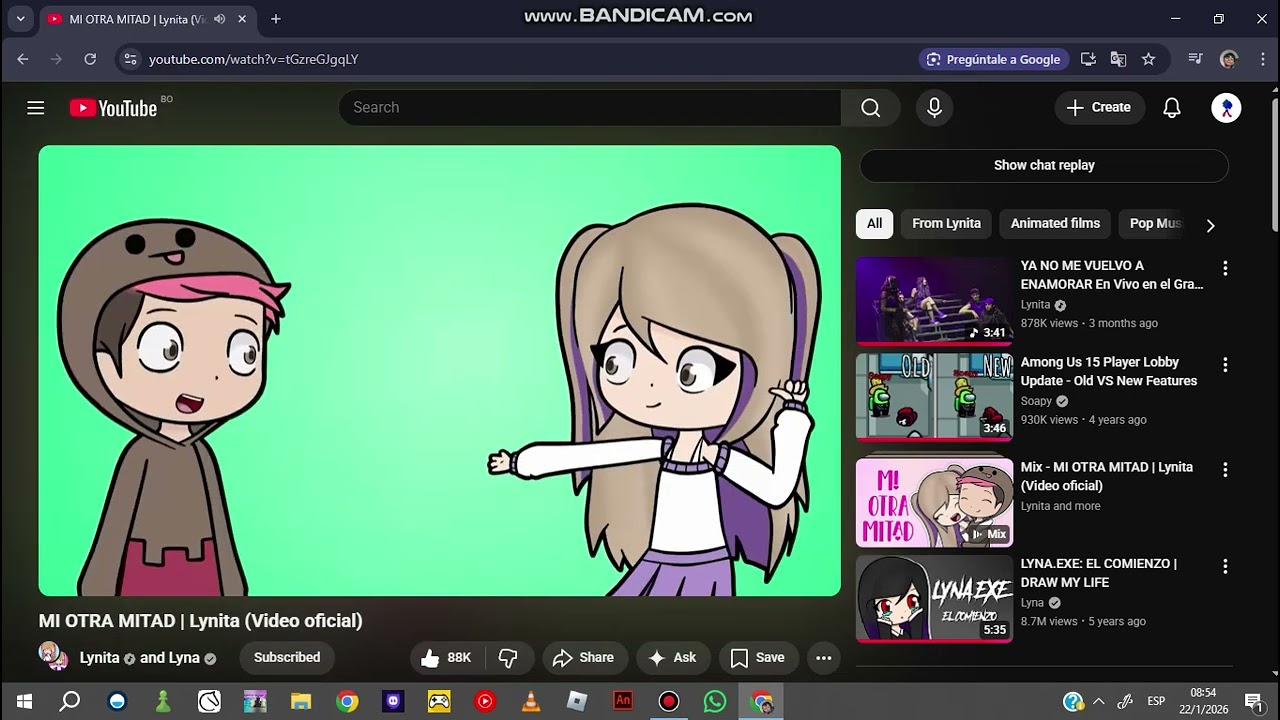Share the video
The width and height of the screenshot is (1280, 720).
point(583,657)
